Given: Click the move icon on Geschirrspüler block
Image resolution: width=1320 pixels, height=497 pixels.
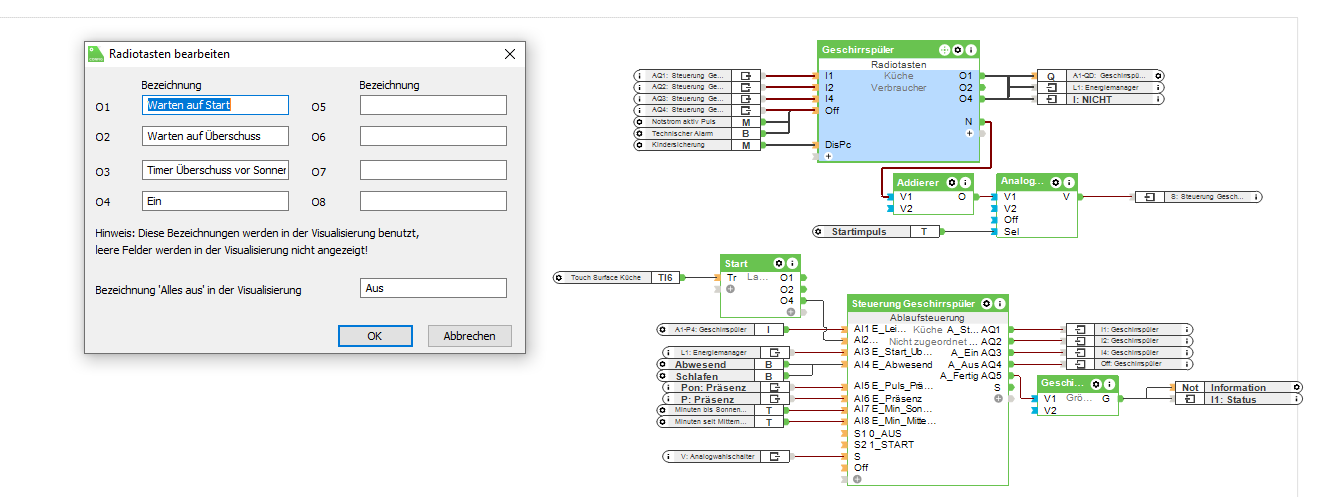Looking at the screenshot, I should click(944, 49).
